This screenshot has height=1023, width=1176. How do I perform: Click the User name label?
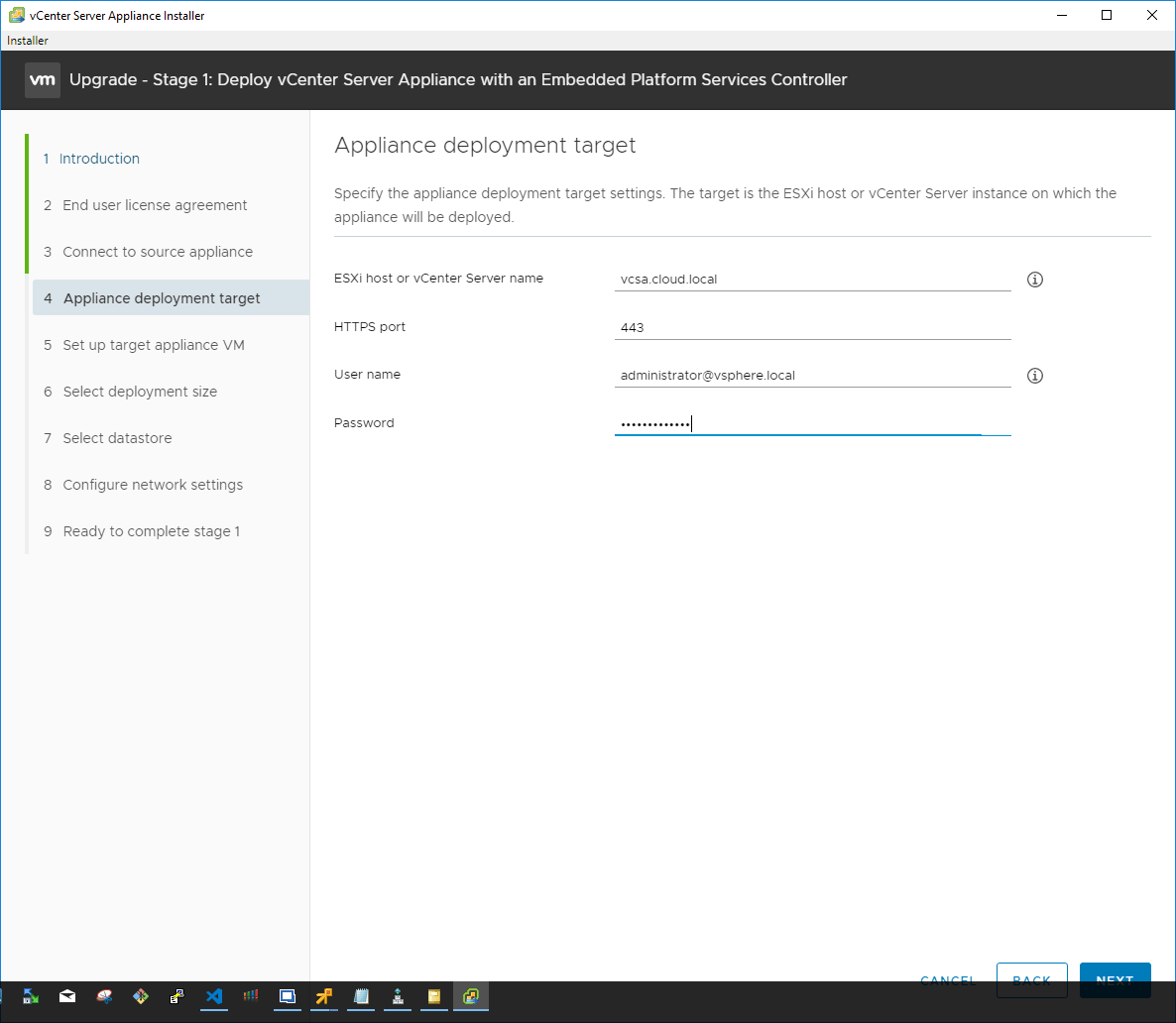[368, 375]
